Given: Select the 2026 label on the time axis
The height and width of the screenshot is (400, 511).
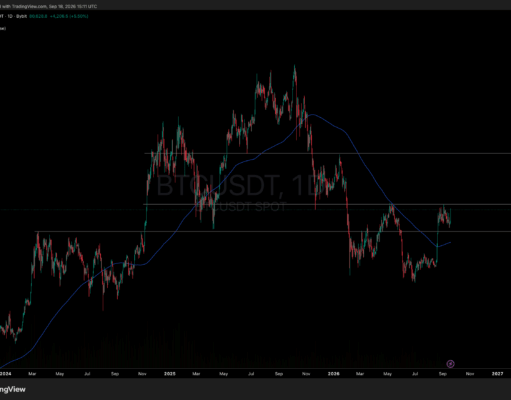Looking at the screenshot, I should [x=333, y=374].
